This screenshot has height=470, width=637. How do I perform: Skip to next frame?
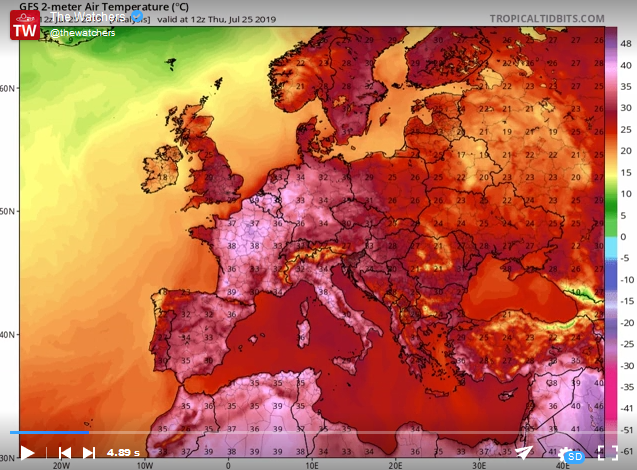point(89,453)
